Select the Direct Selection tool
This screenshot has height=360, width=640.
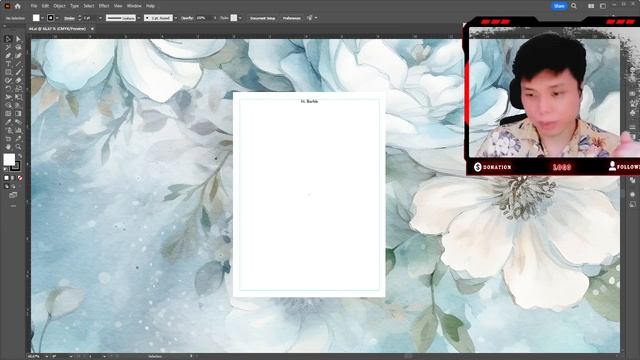[x=18, y=39]
